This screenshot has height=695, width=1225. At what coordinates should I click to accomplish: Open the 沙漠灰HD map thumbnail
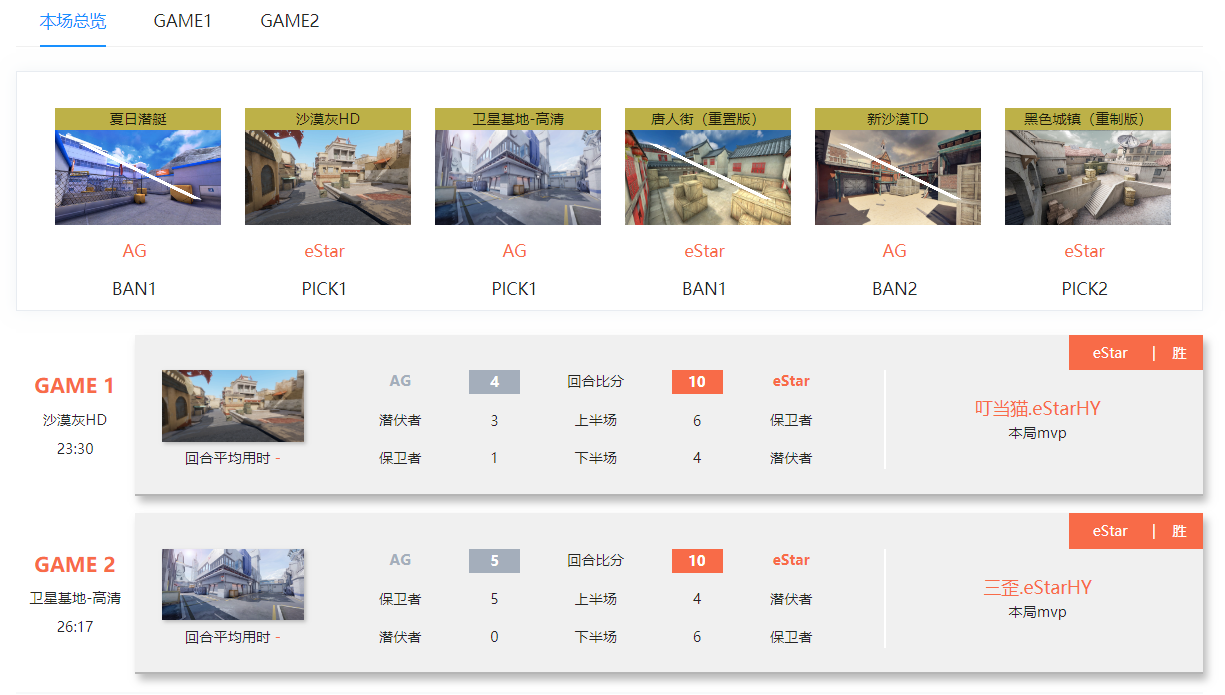[x=327, y=166]
